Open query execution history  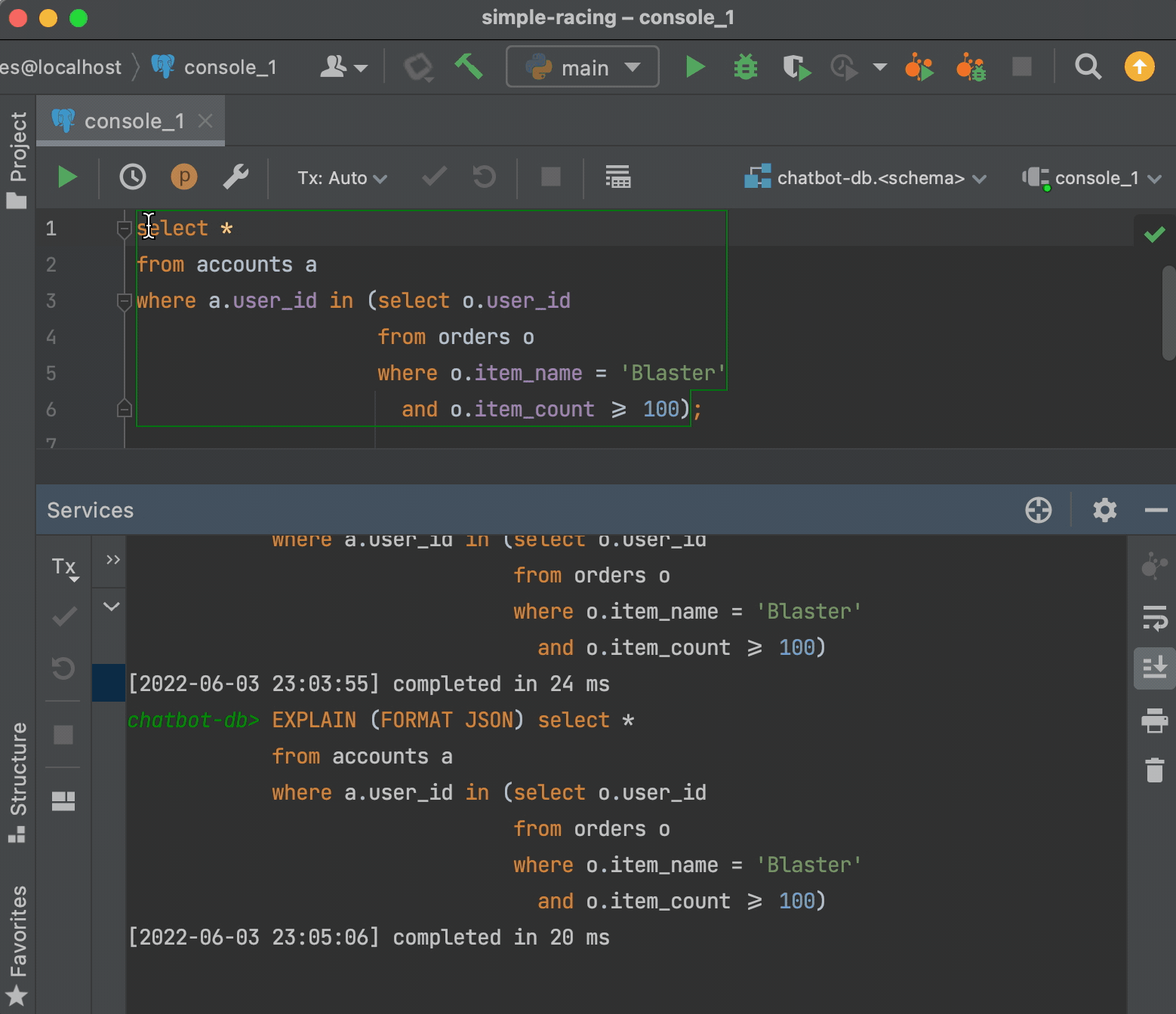click(x=133, y=177)
